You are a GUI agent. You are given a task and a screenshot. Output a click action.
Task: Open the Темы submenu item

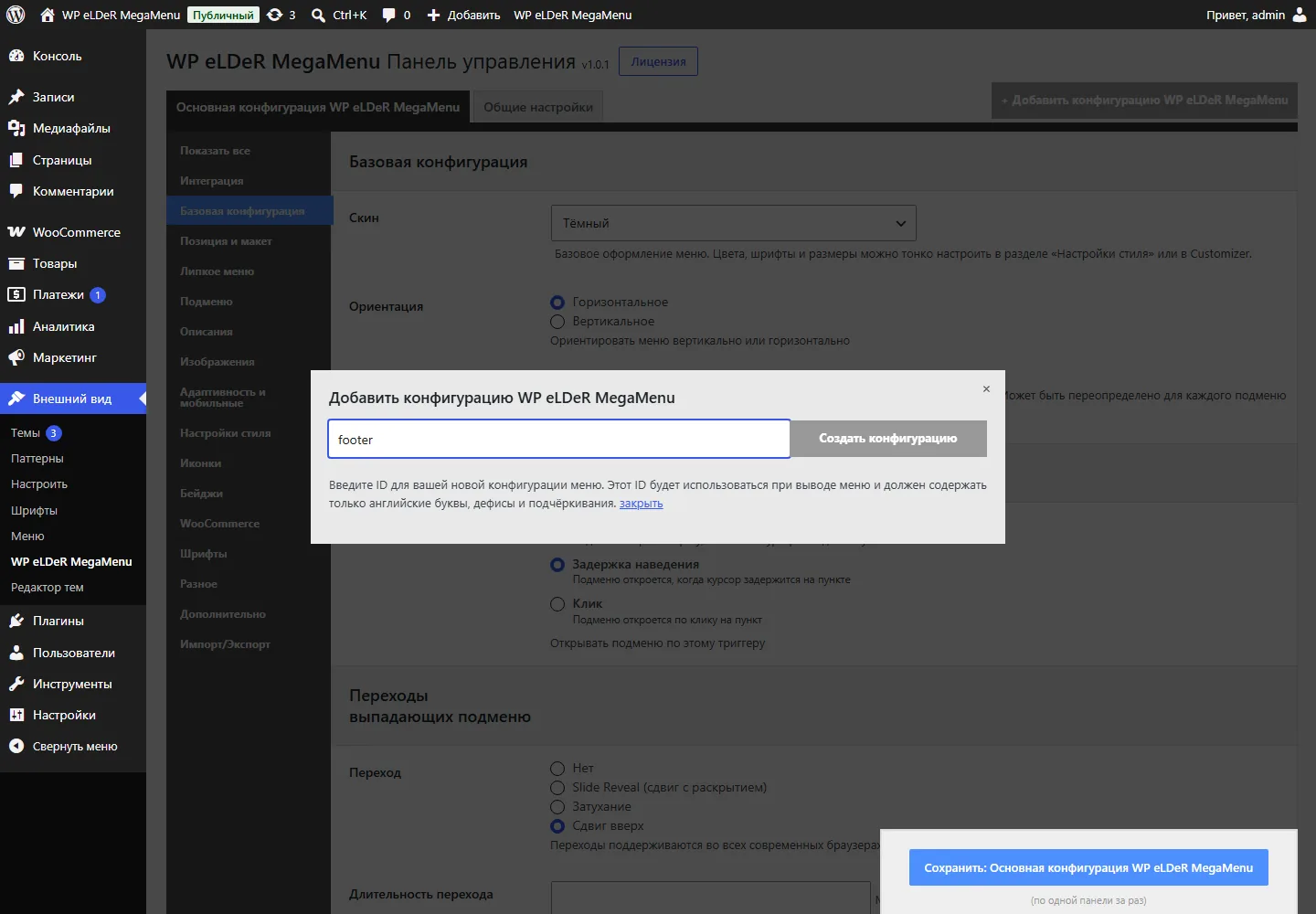click(26, 433)
